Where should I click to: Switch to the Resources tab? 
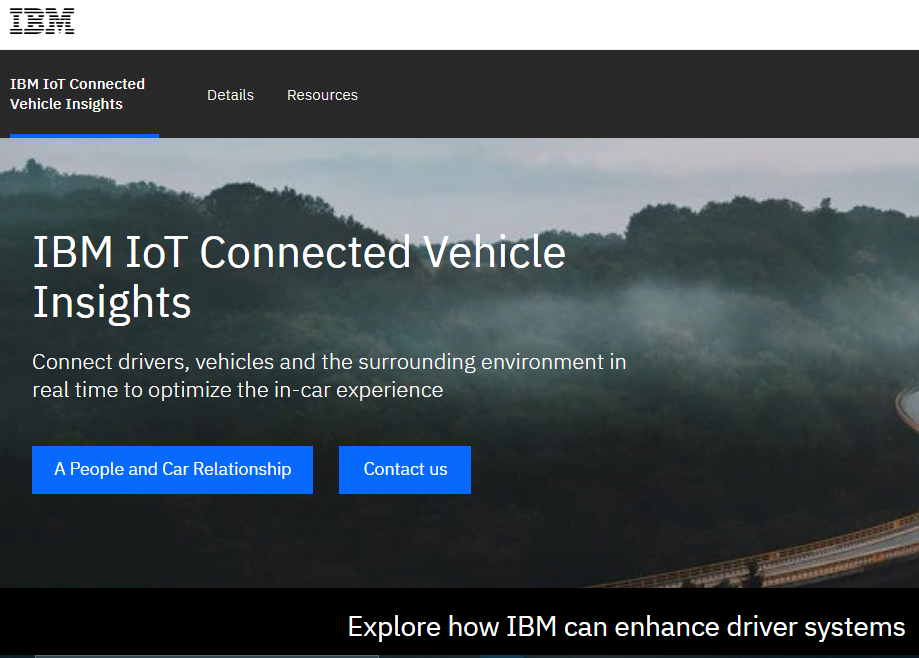[x=322, y=95]
